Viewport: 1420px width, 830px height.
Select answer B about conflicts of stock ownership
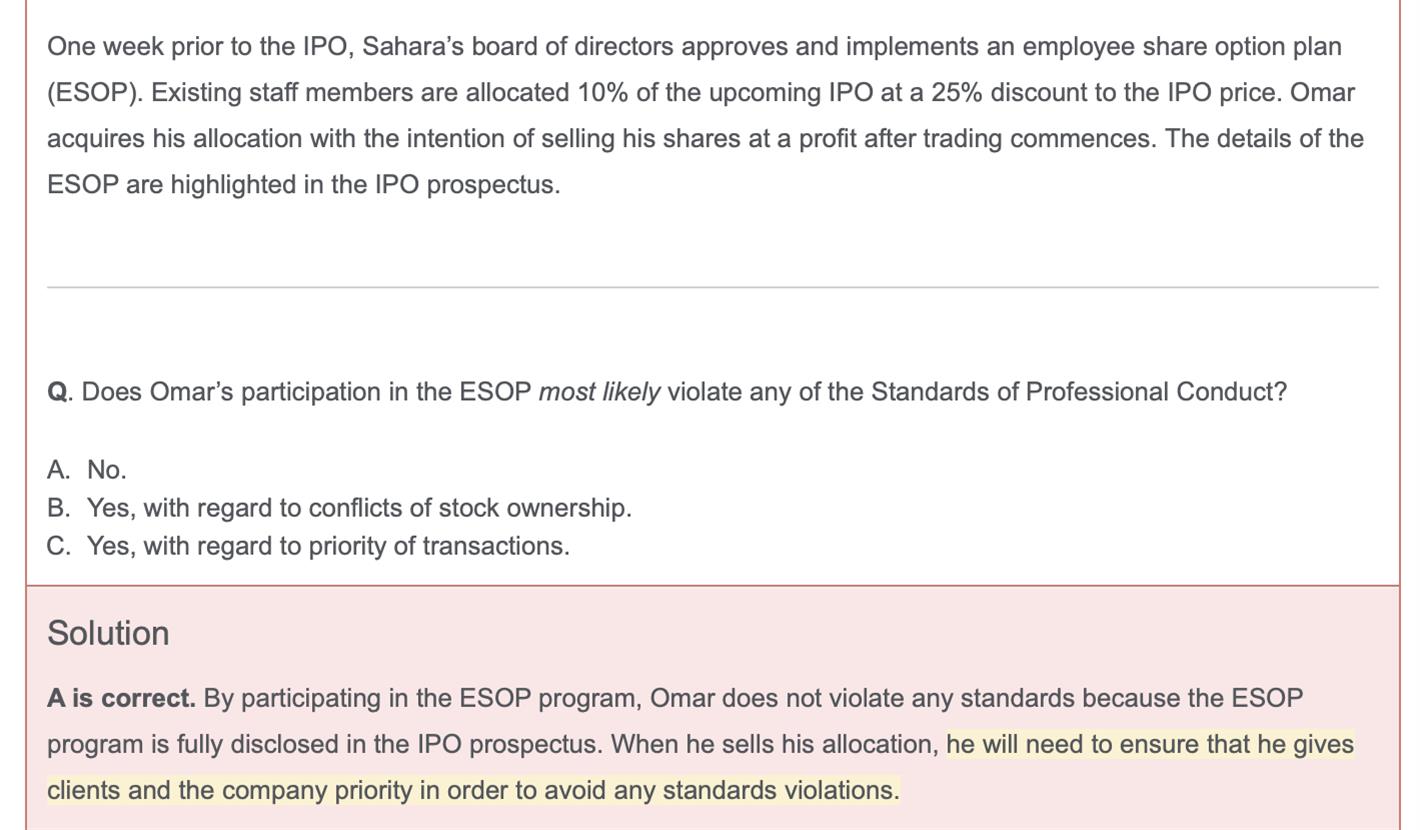point(359,508)
